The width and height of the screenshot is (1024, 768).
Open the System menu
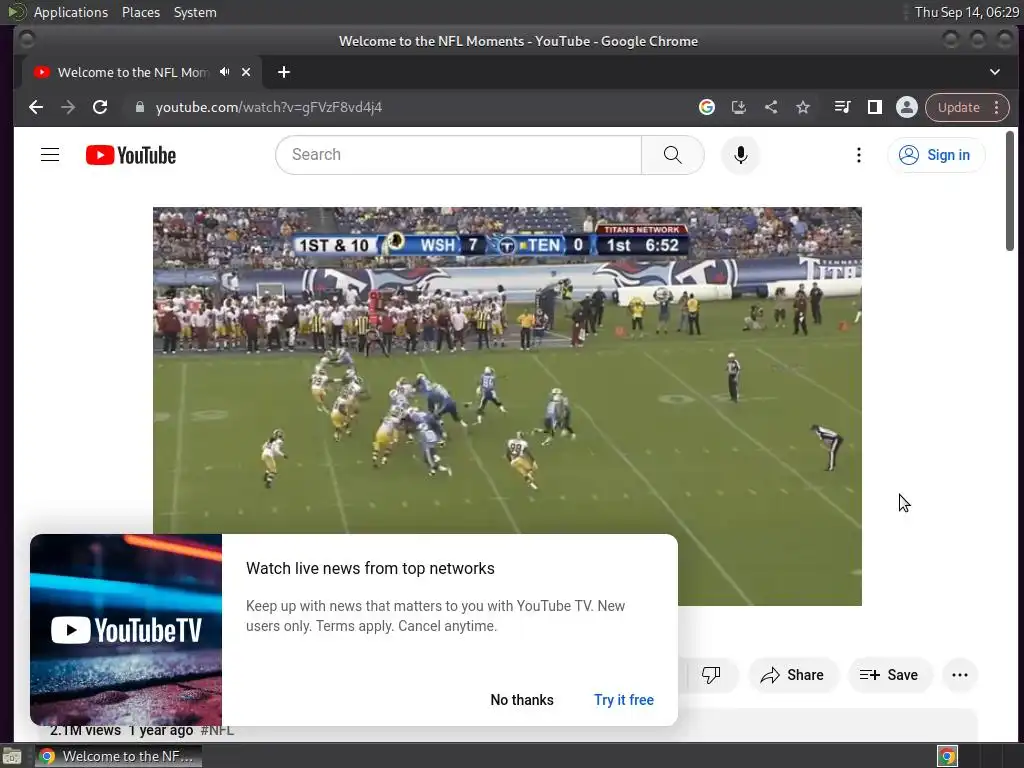pyautogui.click(x=195, y=12)
